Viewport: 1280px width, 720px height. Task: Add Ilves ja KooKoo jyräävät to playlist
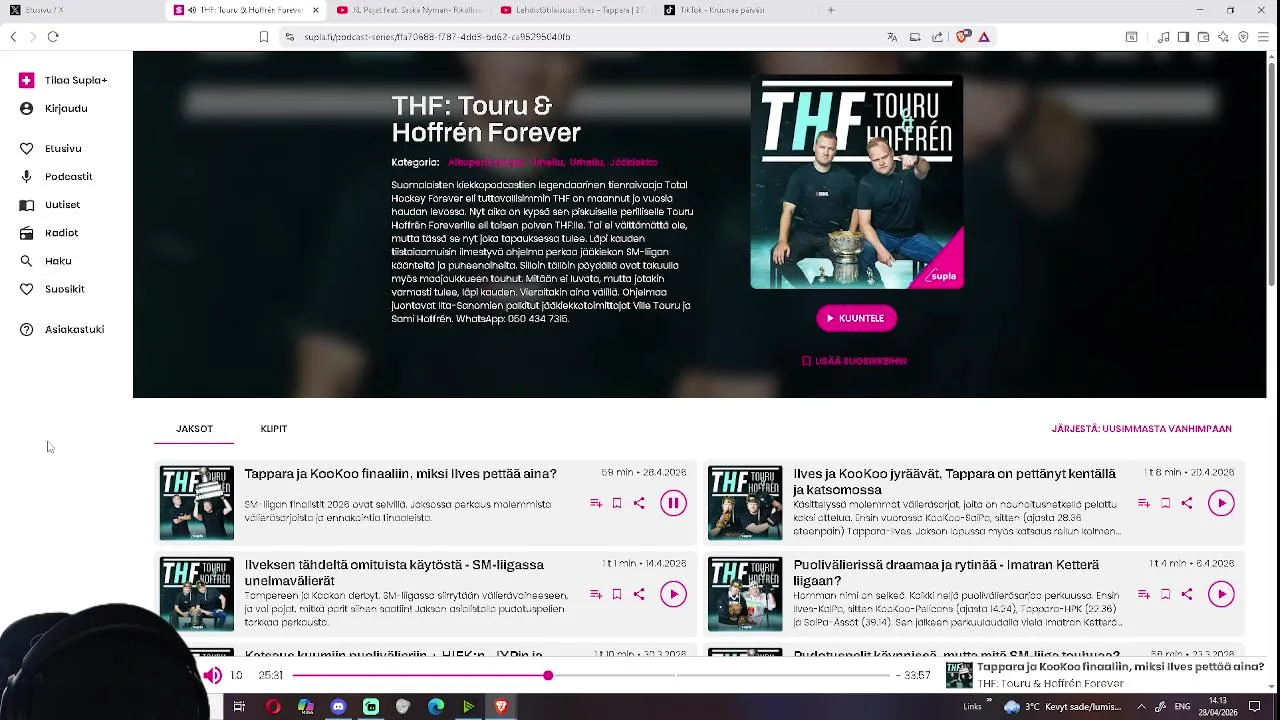pyautogui.click(x=1144, y=503)
